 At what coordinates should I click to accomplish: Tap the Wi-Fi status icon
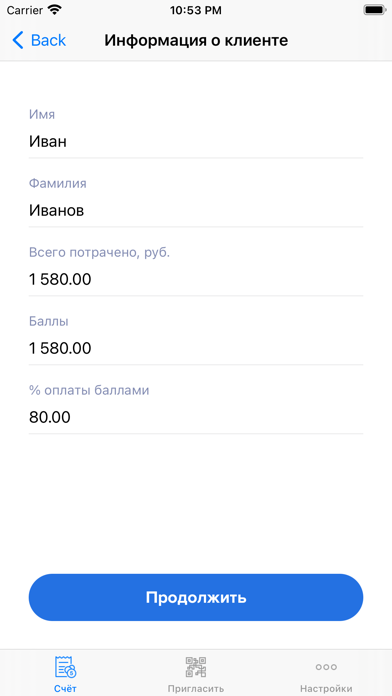point(55,10)
